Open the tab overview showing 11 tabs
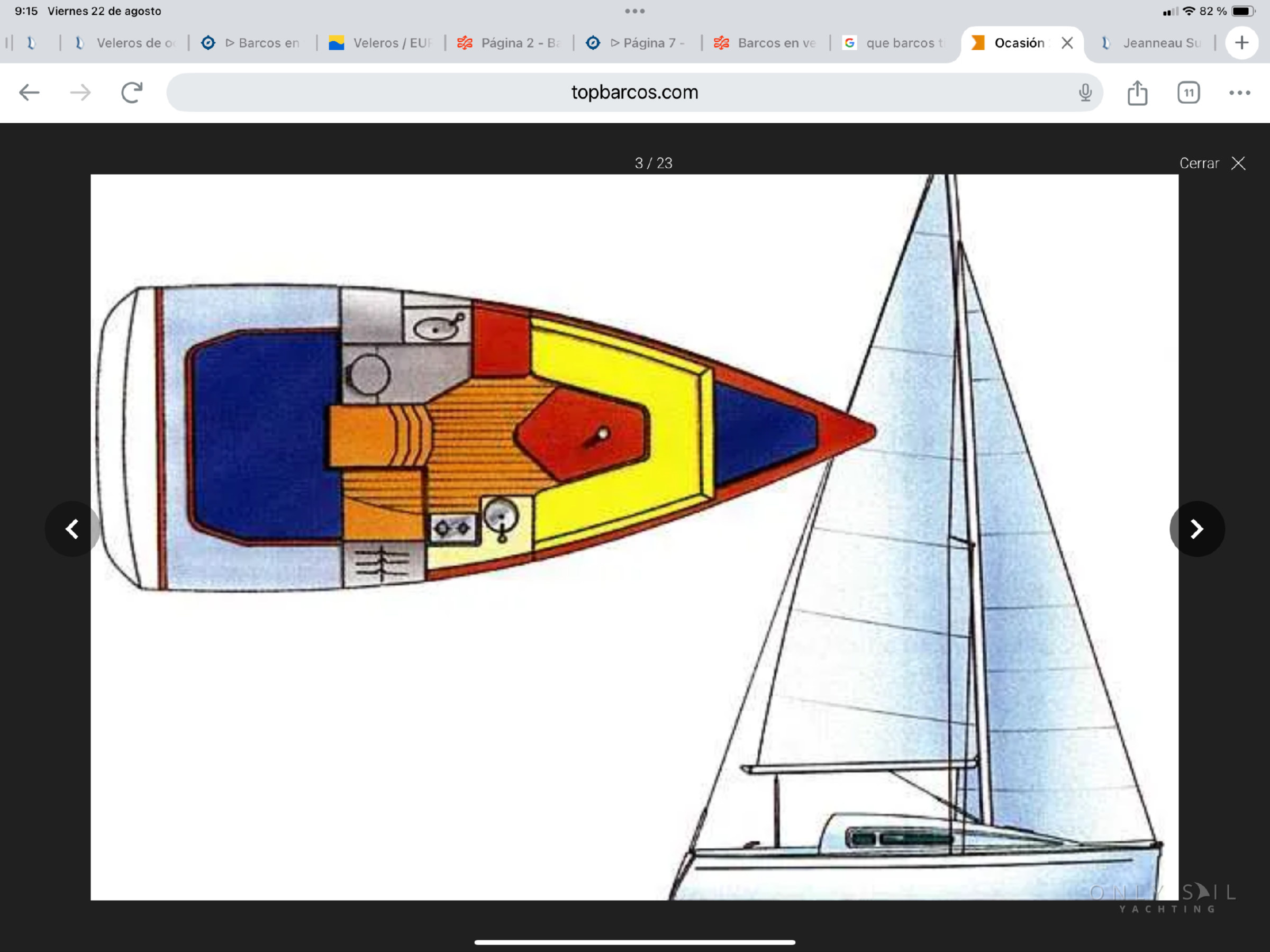Viewport: 1270px width, 952px height. click(x=1188, y=93)
